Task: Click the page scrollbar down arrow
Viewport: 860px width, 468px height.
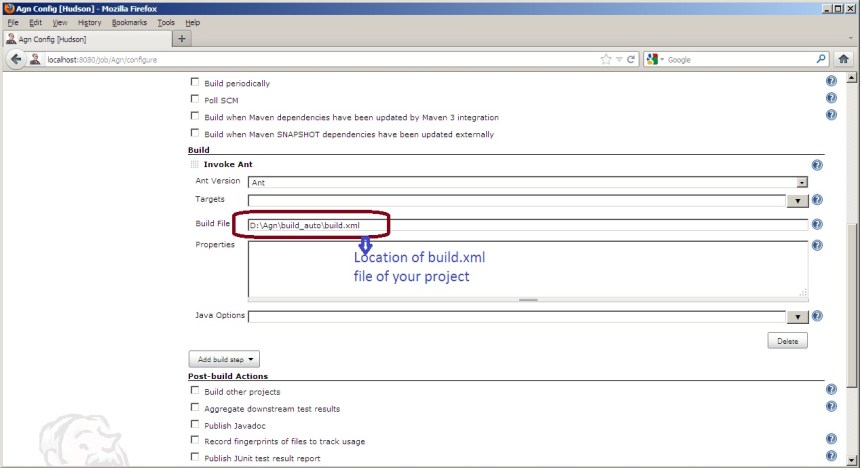Action: [x=851, y=460]
